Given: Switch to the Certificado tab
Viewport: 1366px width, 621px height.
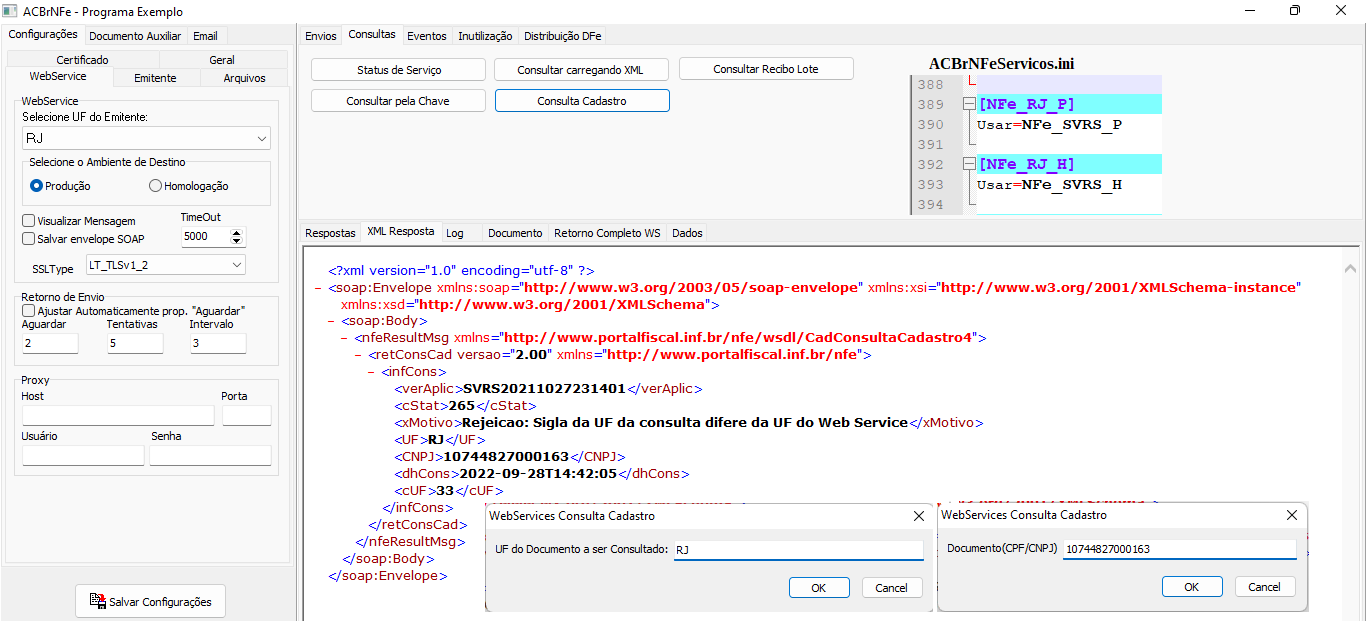Looking at the screenshot, I should pyautogui.click(x=83, y=60).
